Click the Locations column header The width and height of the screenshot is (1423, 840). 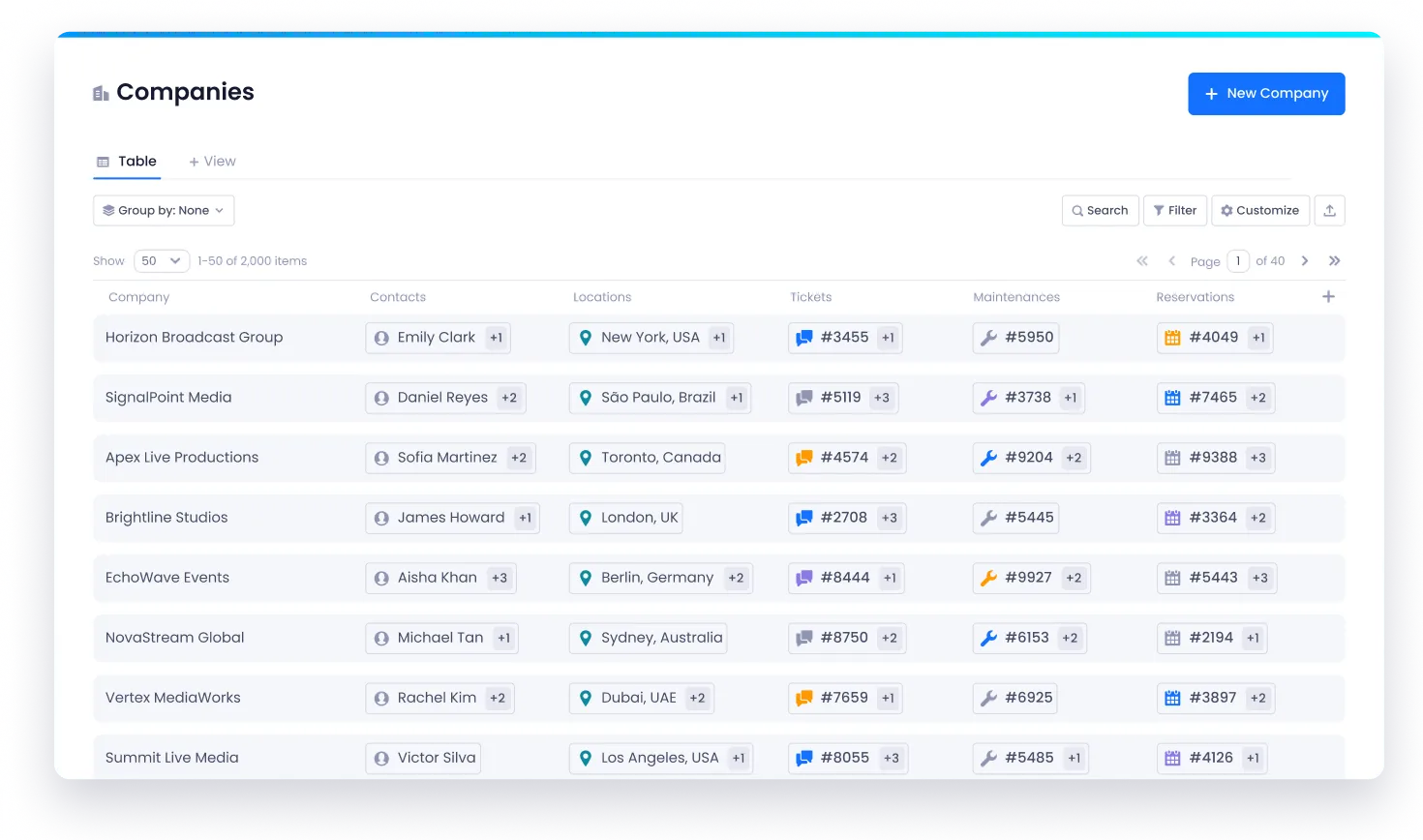602,297
